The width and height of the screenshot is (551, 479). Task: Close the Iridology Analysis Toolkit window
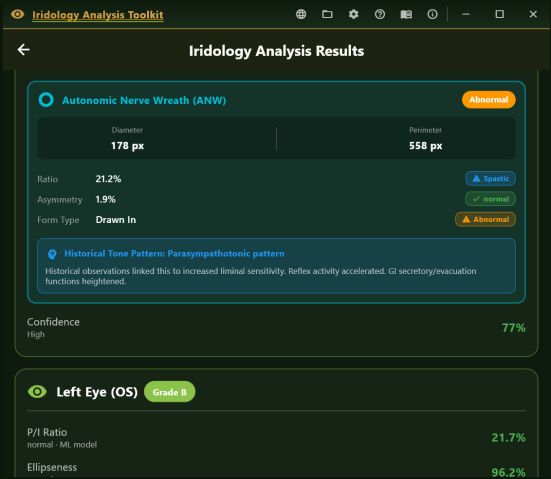pos(533,14)
